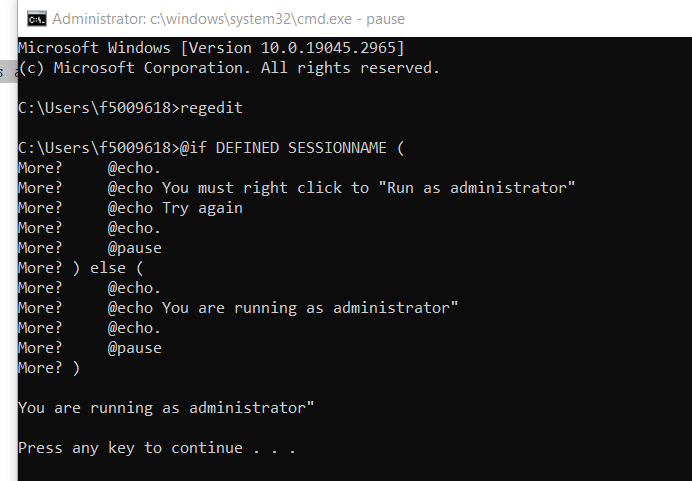Click the @if DEFINED keyword text
Screen dimensions: 692x481
pyautogui.click(x=229, y=147)
